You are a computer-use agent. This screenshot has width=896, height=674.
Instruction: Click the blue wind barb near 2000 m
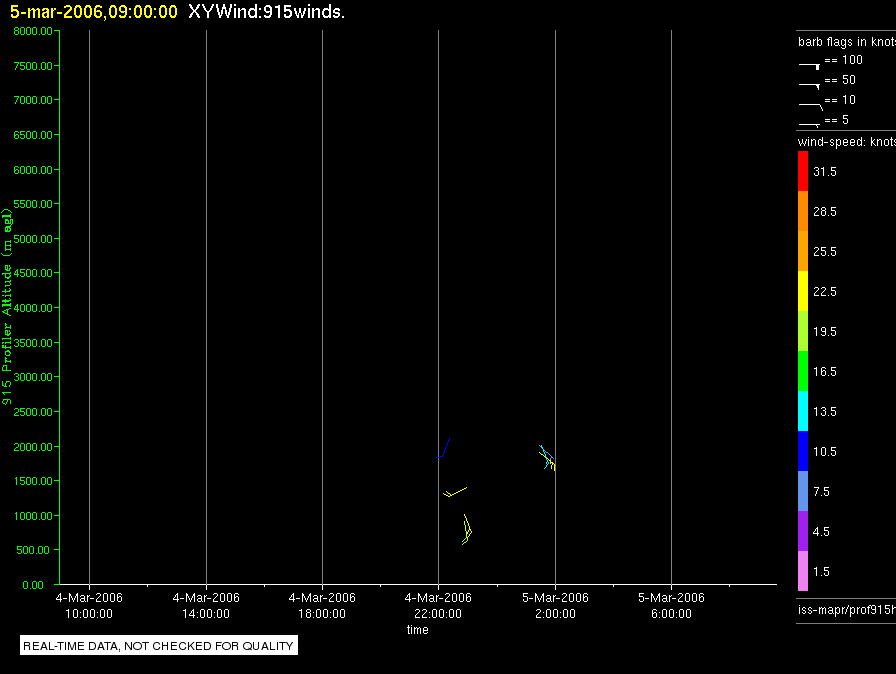click(x=444, y=448)
